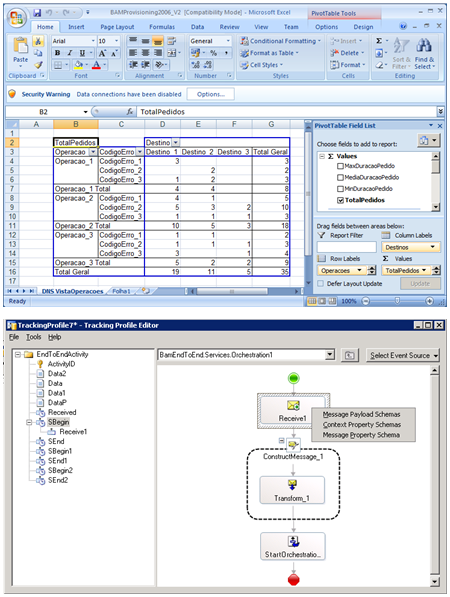Switch to Normal view in the status bar

312,301
